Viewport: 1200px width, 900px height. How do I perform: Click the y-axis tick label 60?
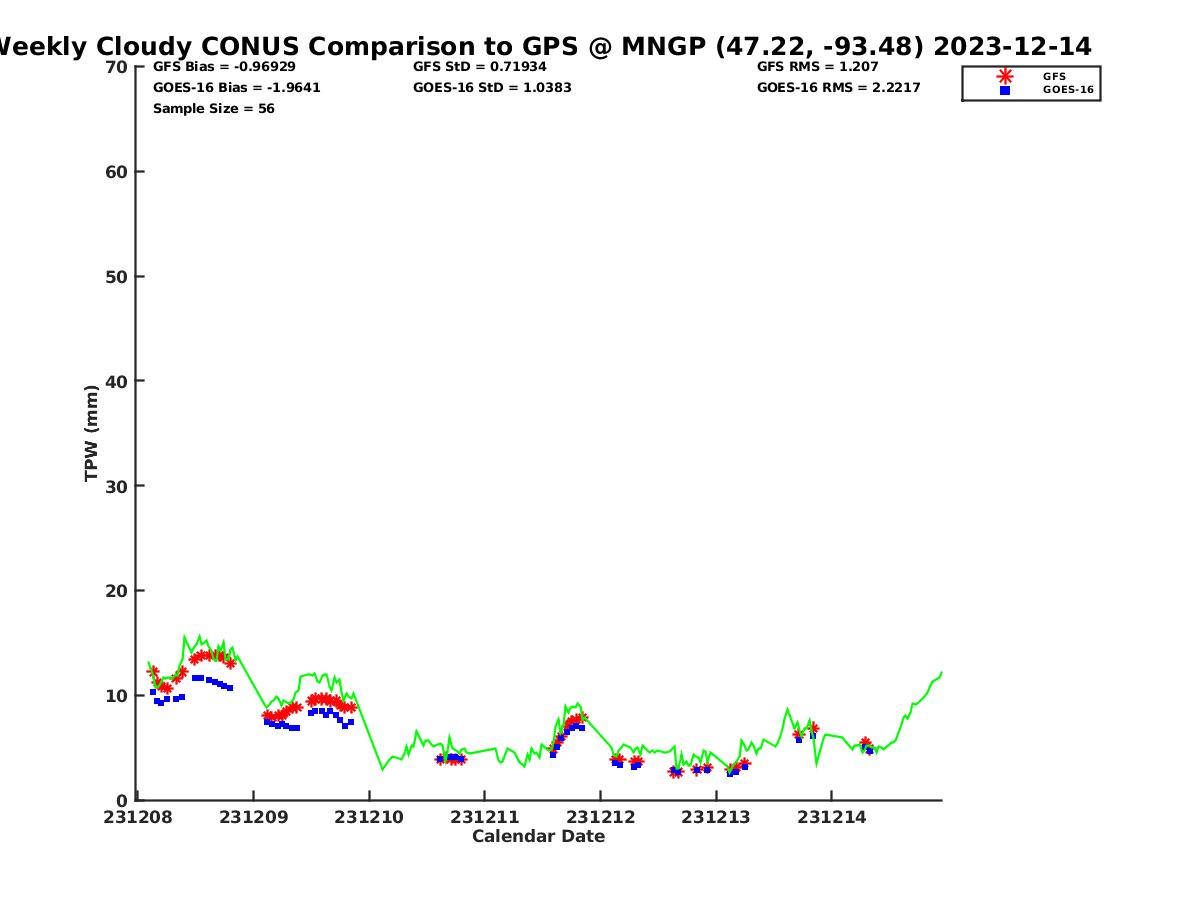pos(117,172)
